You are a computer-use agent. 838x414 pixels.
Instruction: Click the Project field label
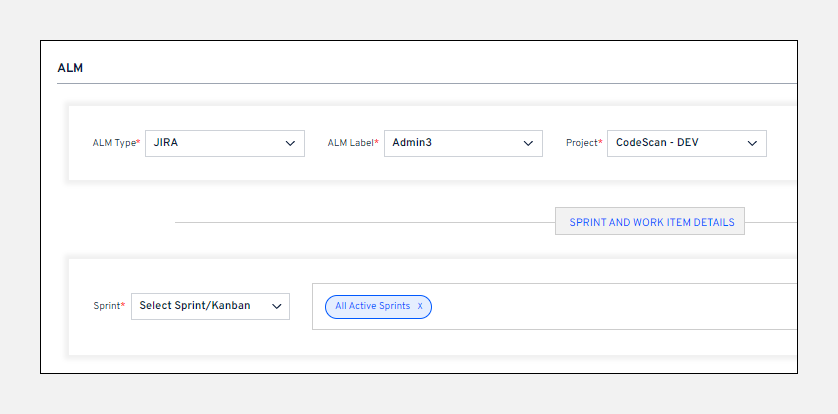pyautogui.click(x=583, y=143)
